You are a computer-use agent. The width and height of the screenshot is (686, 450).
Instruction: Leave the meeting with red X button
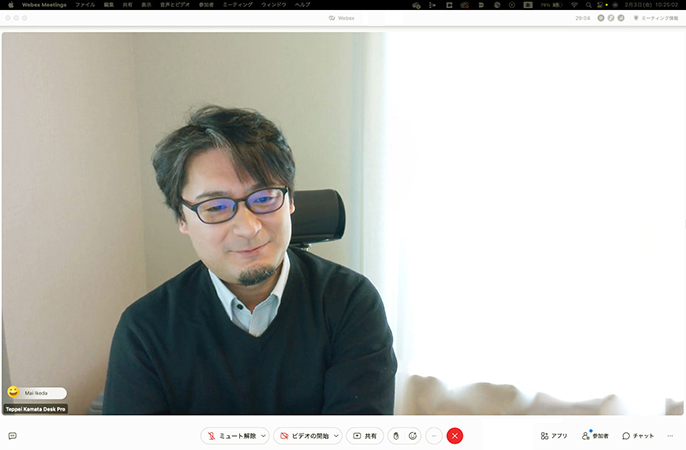coord(455,436)
